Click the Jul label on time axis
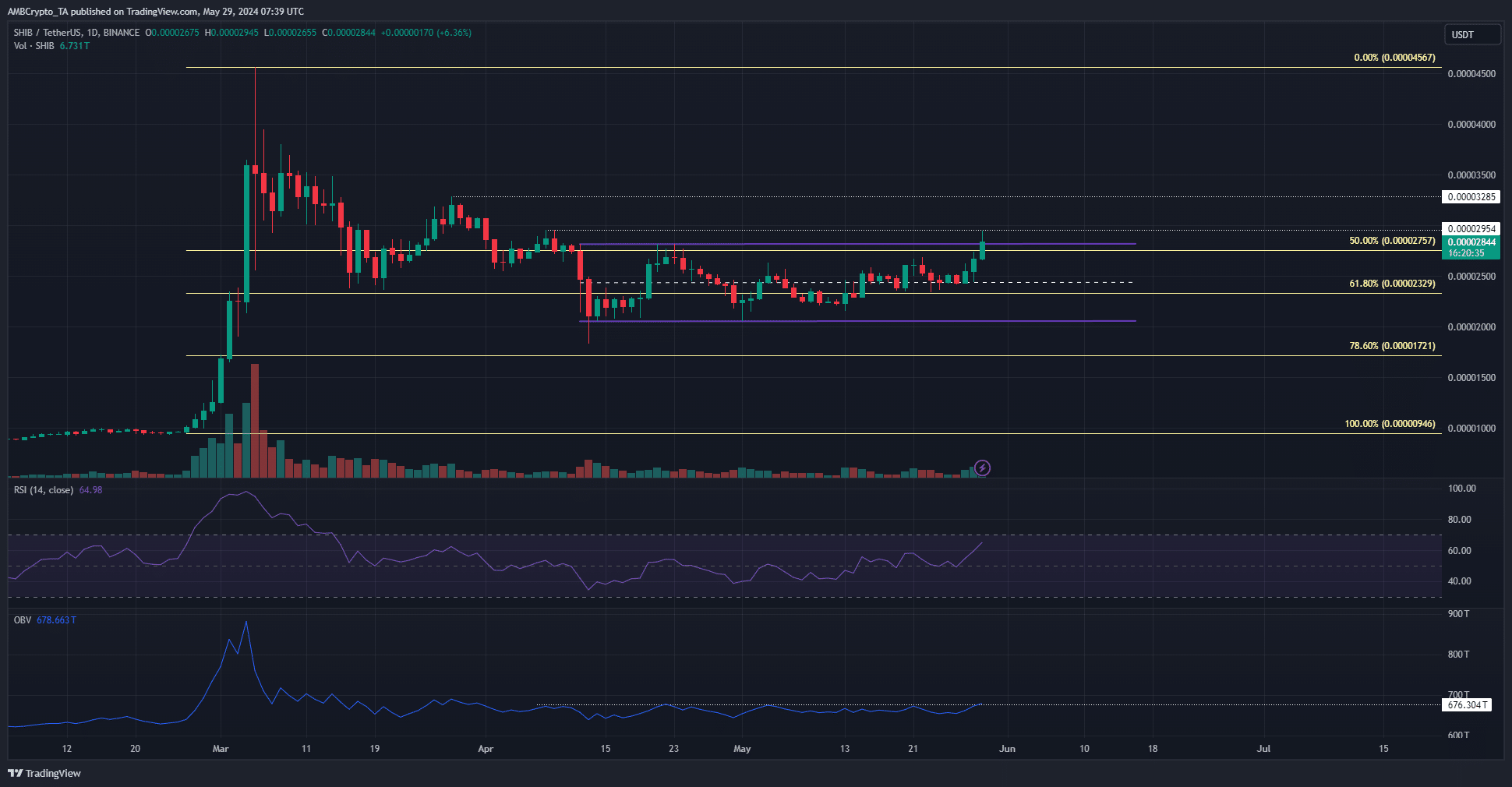The width and height of the screenshot is (1512, 787). (1263, 749)
